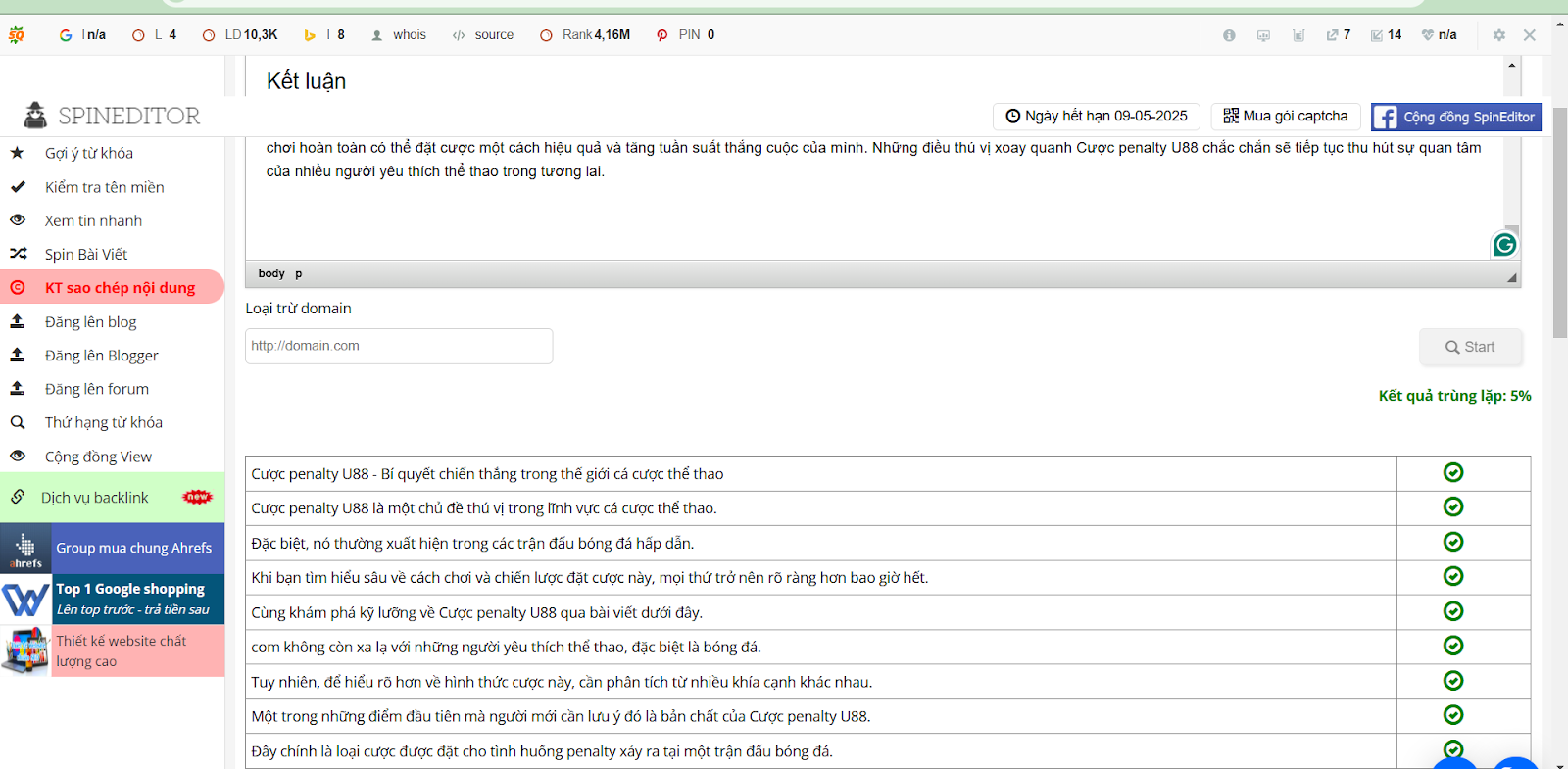Click the search icon beside Thứ hạng từ khóa
1568x769 pixels.
(x=17, y=422)
